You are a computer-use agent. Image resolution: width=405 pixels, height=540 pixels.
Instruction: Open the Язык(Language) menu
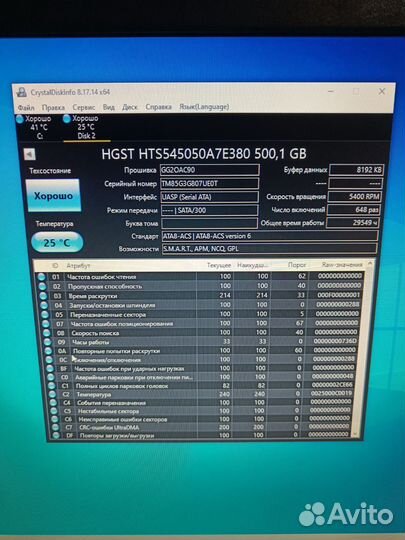coord(204,107)
